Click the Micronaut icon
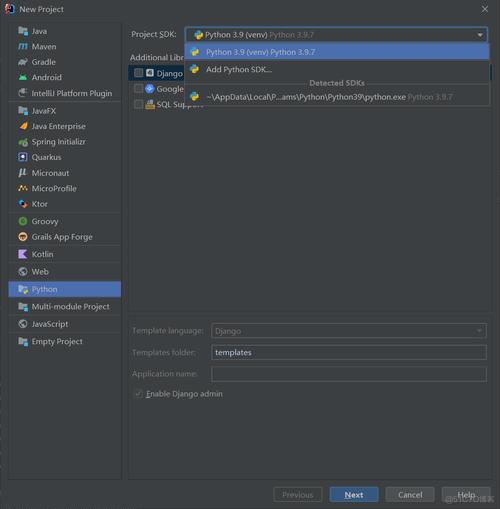 point(23,173)
